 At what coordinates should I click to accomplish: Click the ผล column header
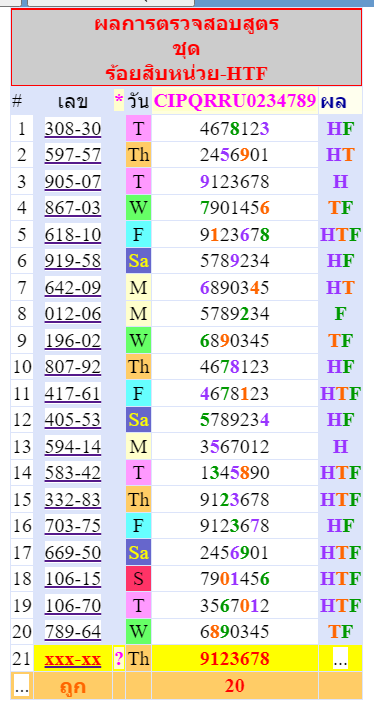point(340,101)
